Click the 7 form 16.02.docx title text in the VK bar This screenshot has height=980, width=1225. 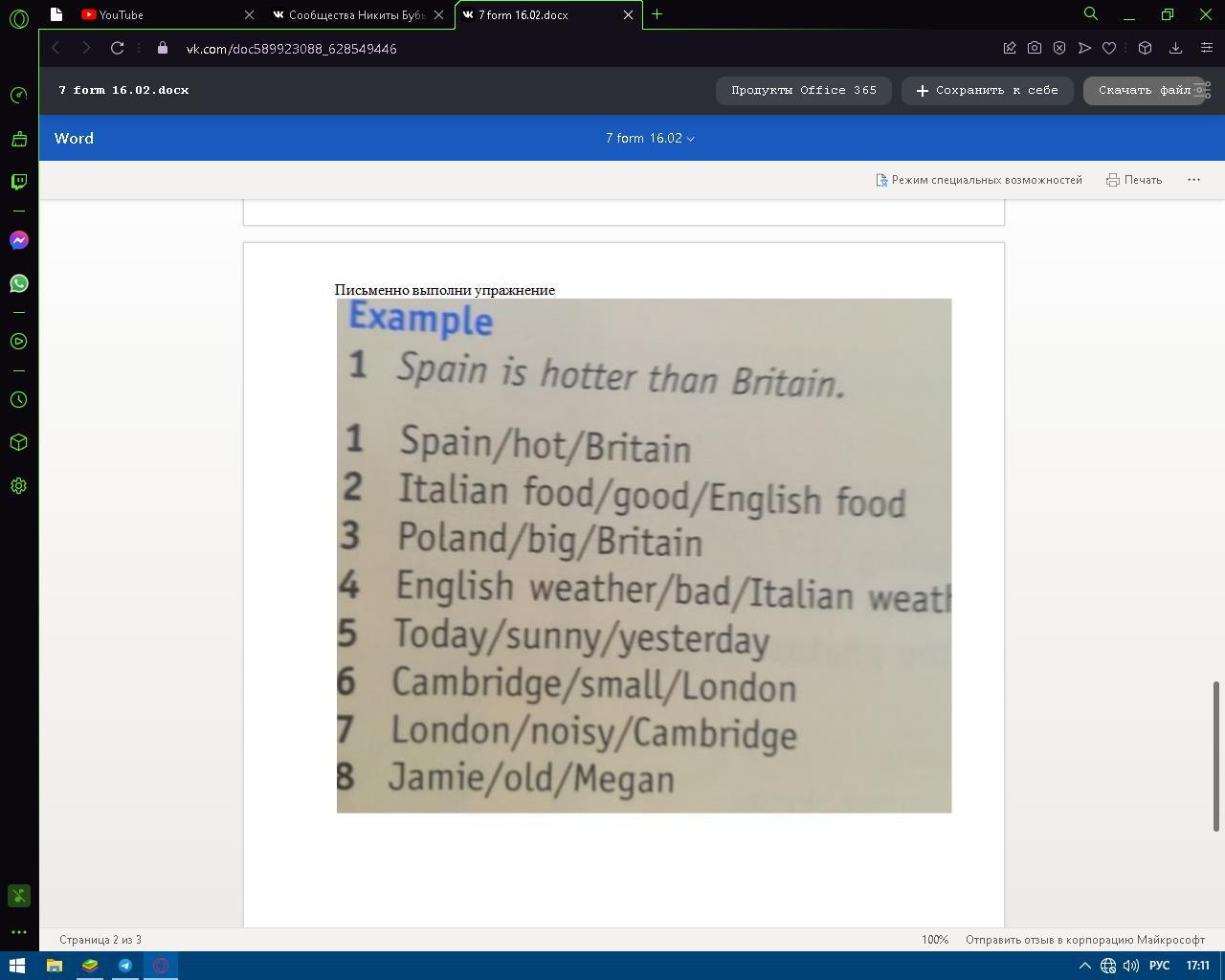[x=123, y=90]
